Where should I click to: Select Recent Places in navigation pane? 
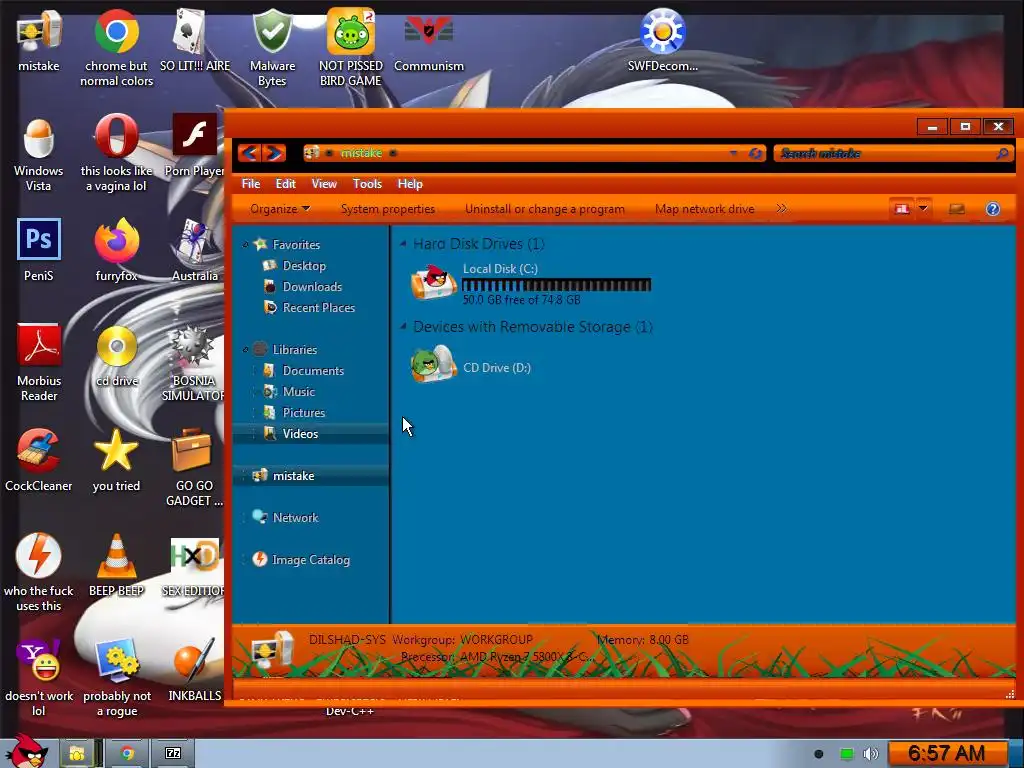click(319, 308)
